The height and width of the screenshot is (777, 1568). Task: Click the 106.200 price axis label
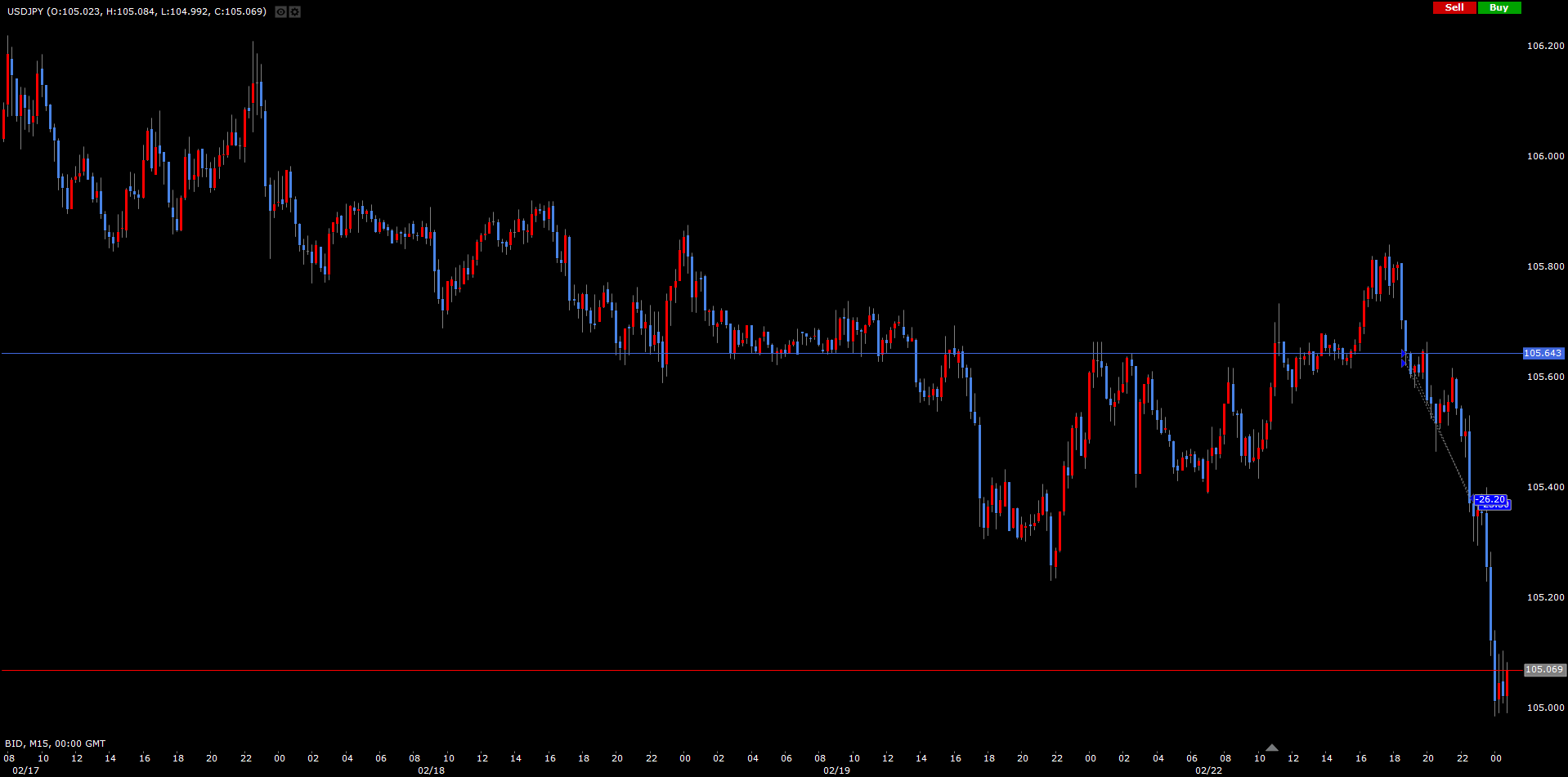[1545, 46]
